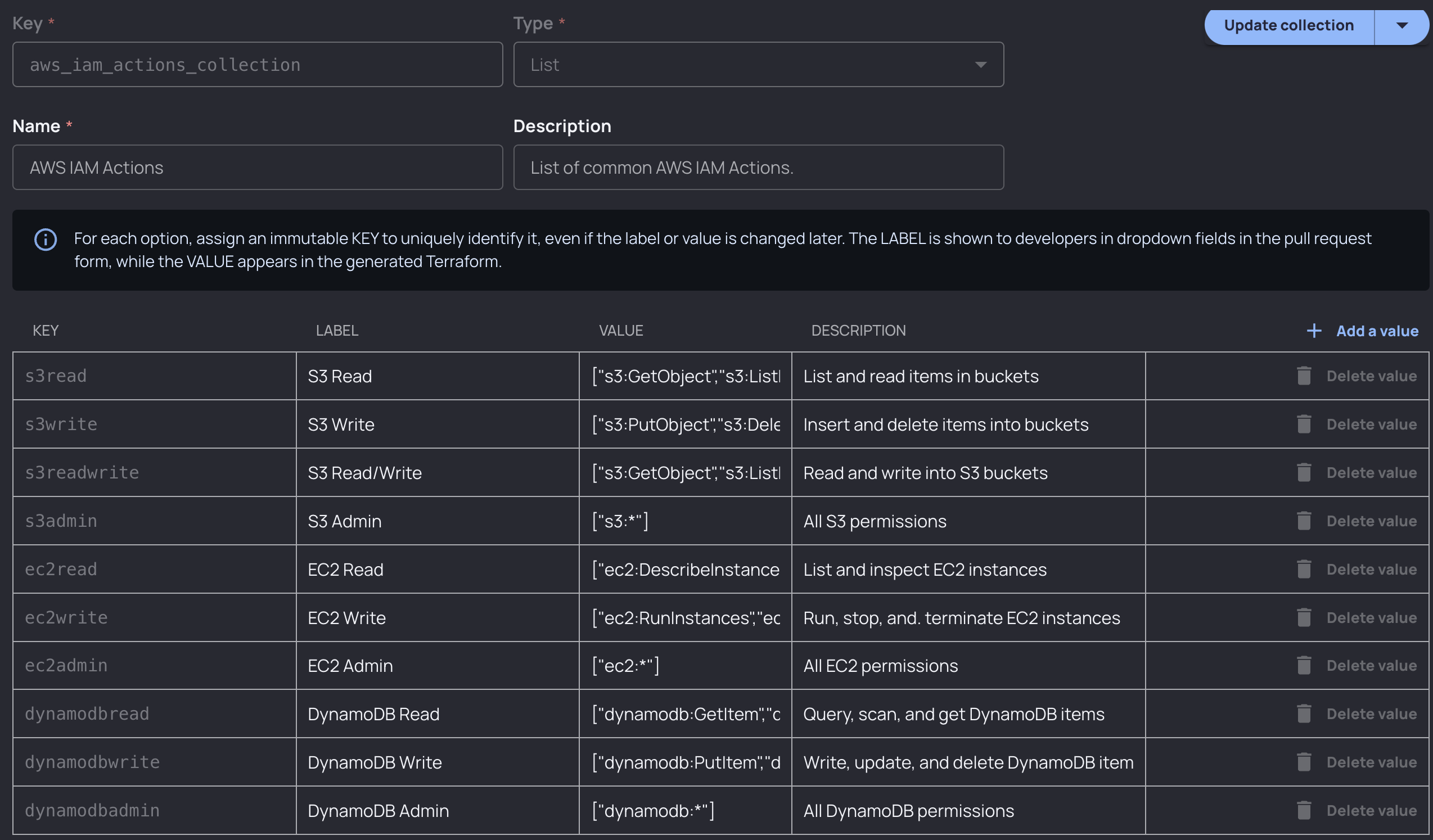Click the s3read key cell
The height and width of the screenshot is (840, 1433).
click(x=154, y=376)
